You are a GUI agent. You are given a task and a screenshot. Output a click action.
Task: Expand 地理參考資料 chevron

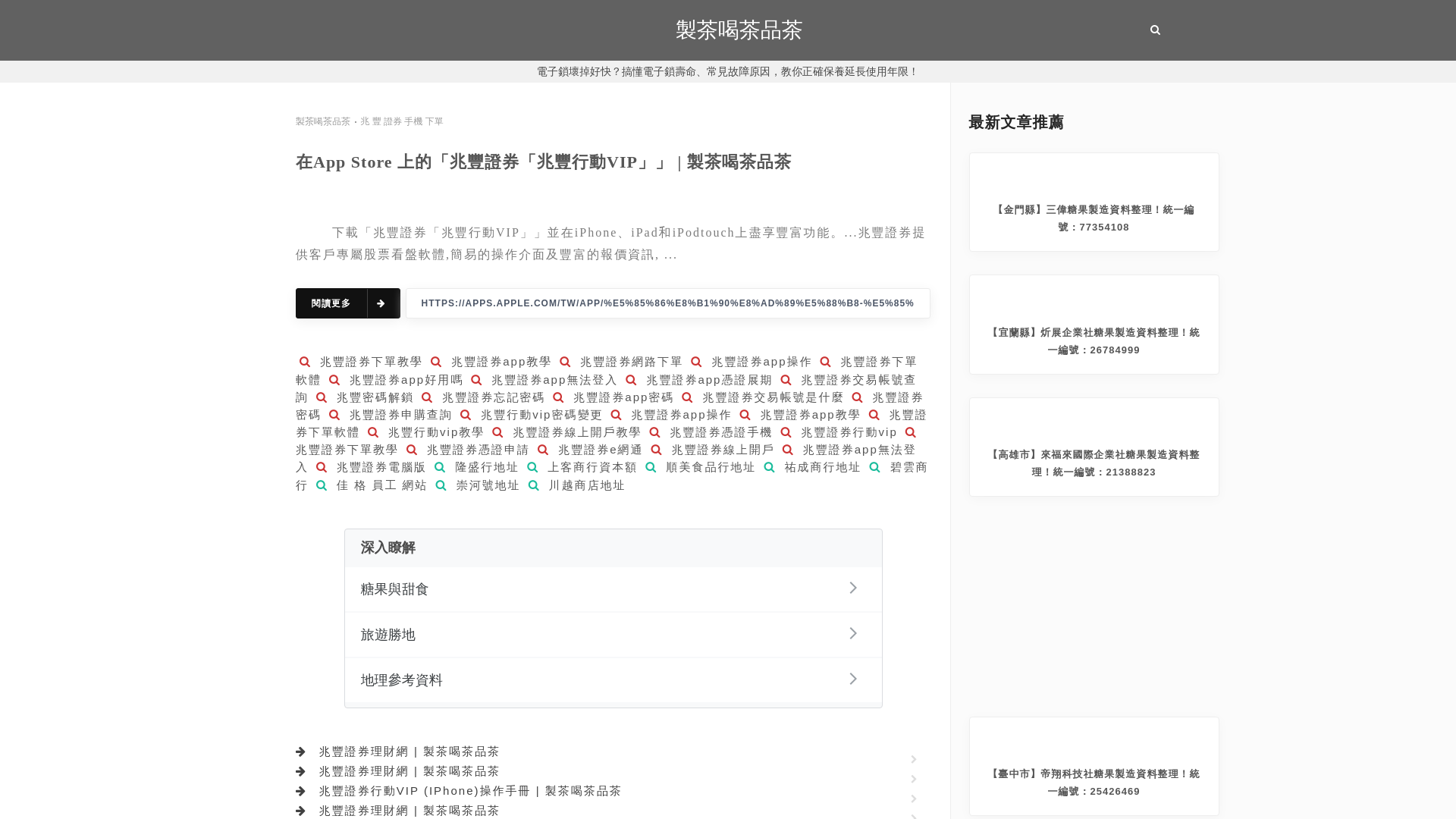[x=853, y=679]
